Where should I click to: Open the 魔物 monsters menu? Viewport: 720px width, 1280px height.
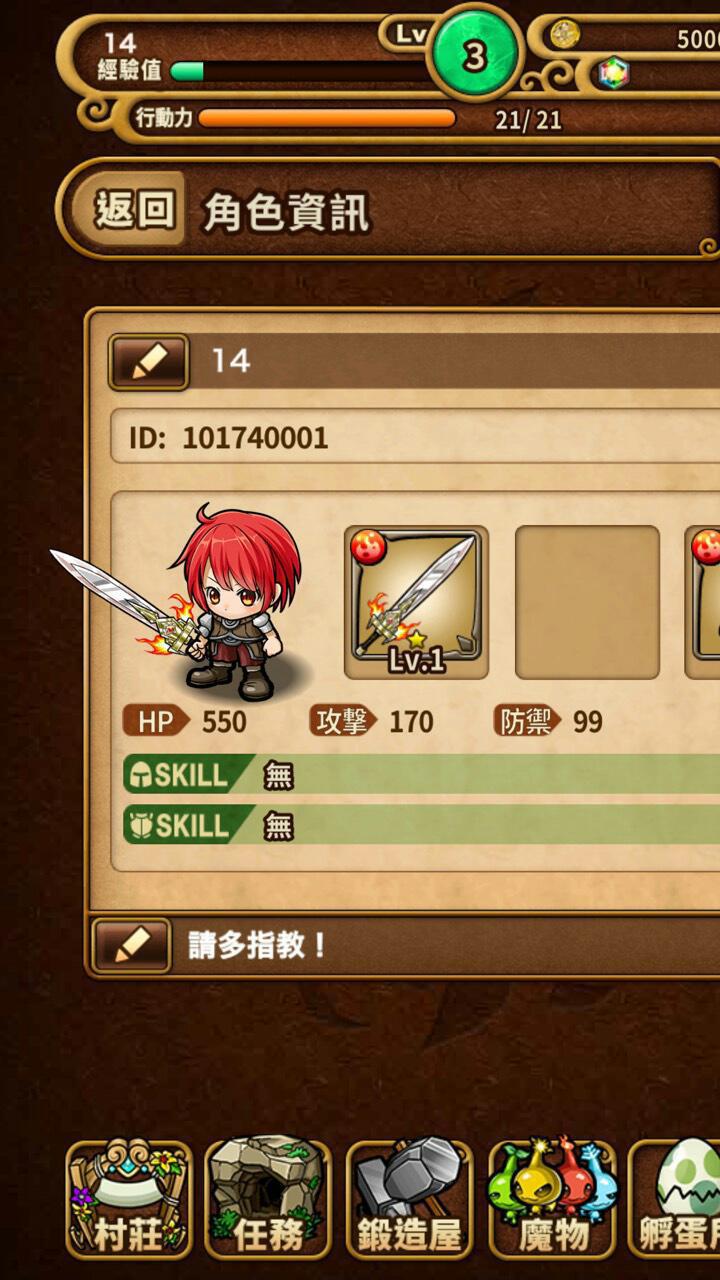552,1198
